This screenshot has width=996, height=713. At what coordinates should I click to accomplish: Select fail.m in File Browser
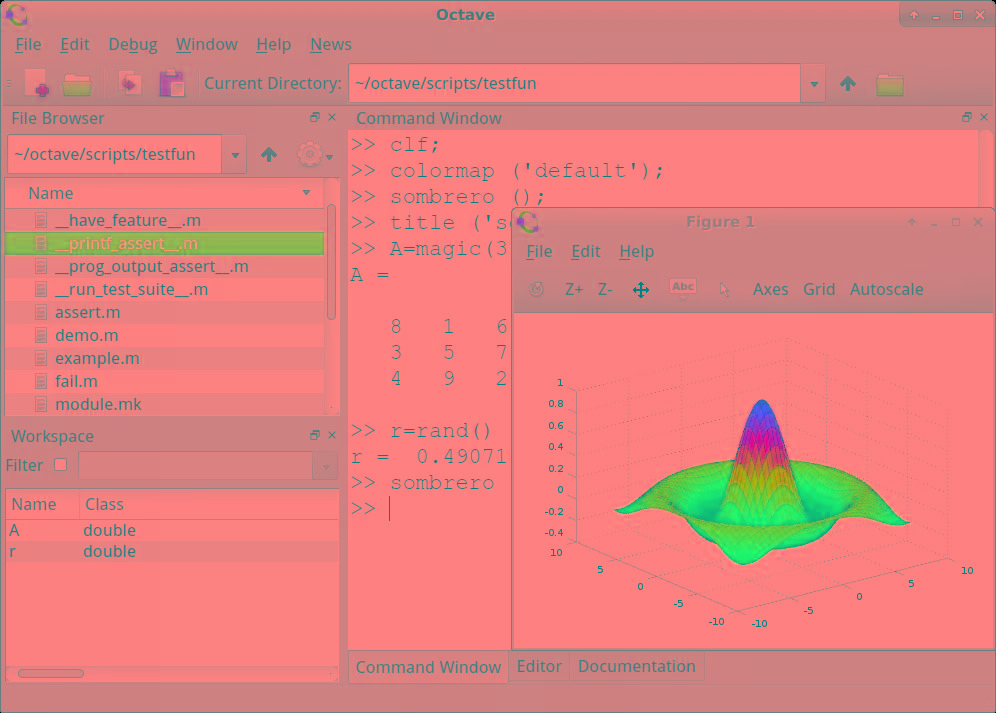[165, 381]
